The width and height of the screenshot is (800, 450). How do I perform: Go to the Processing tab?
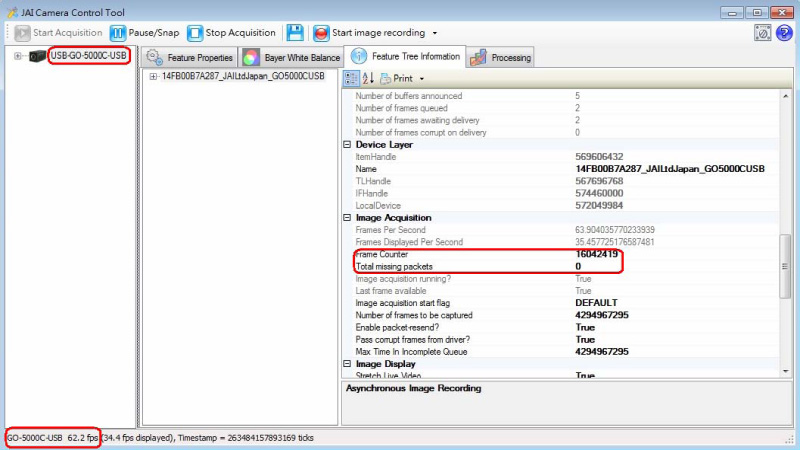pyautogui.click(x=501, y=58)
